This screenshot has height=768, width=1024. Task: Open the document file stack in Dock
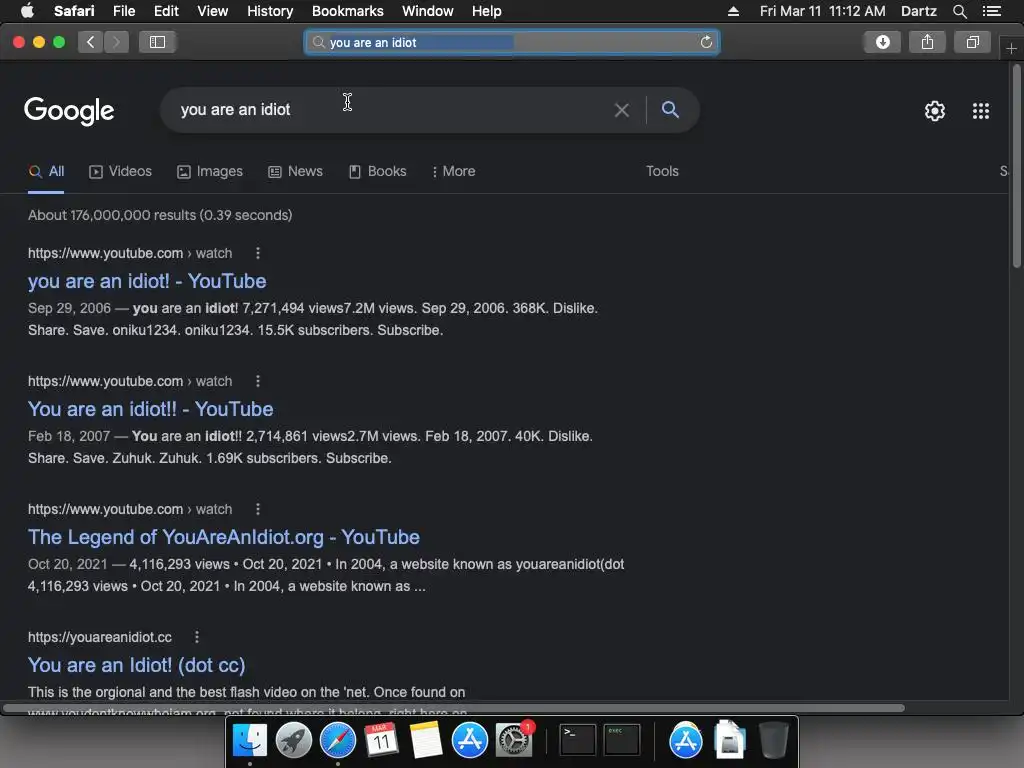[729, 741]
